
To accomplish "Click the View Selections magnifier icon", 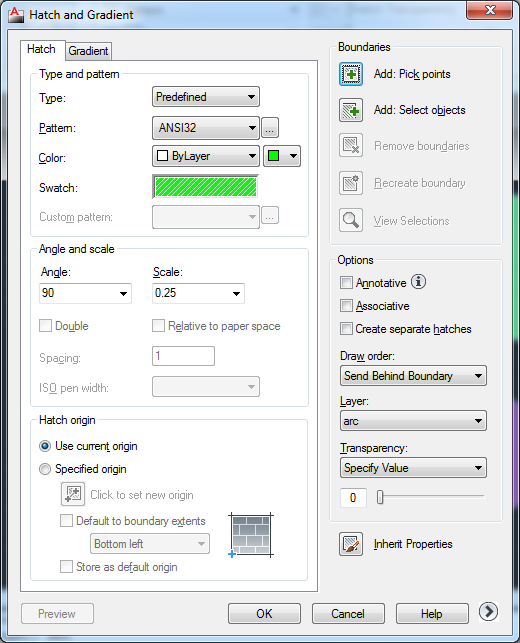I will [x=351, y=220].
